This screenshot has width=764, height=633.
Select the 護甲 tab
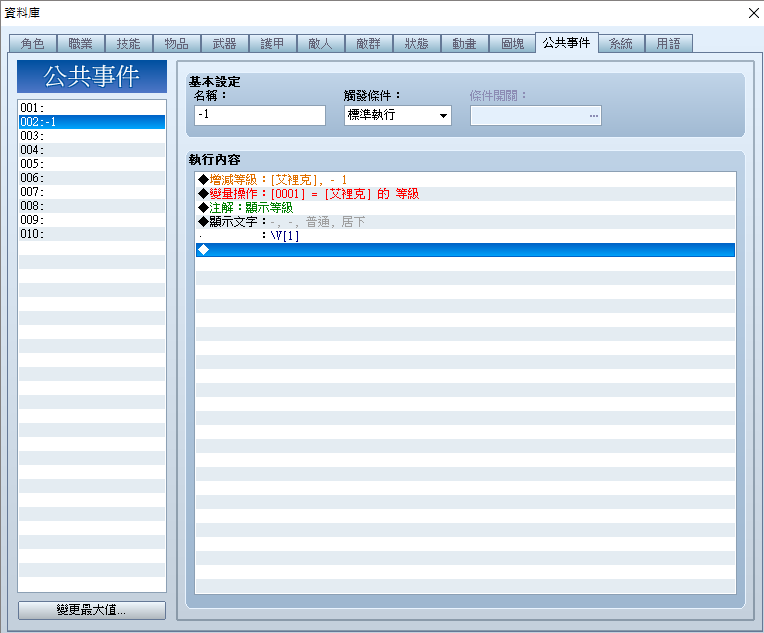coord(272,43)
